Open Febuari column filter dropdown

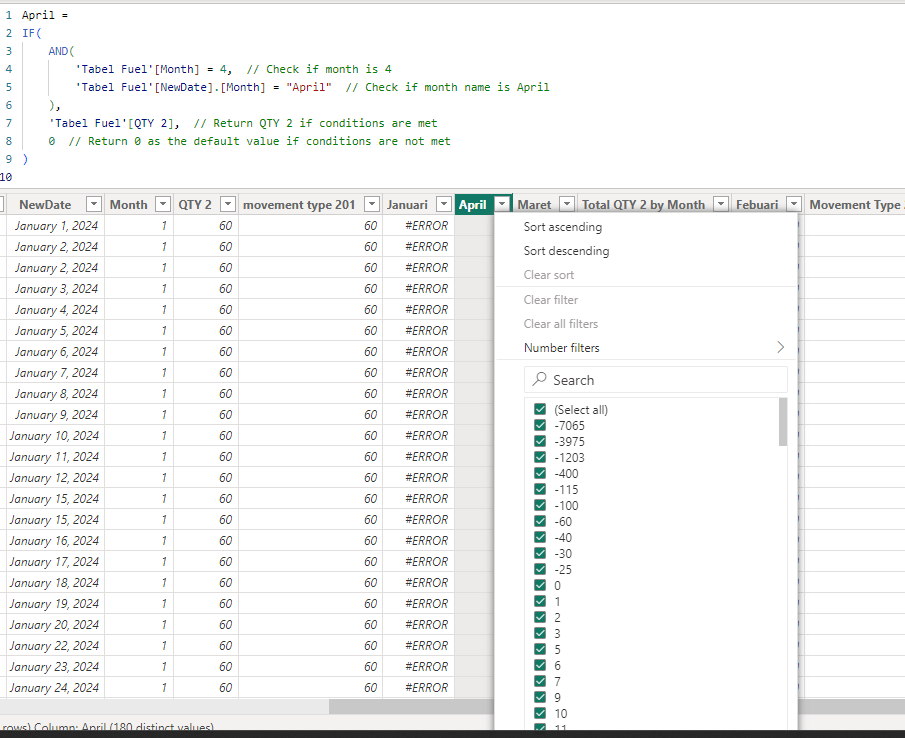click(x=794, y=204)
